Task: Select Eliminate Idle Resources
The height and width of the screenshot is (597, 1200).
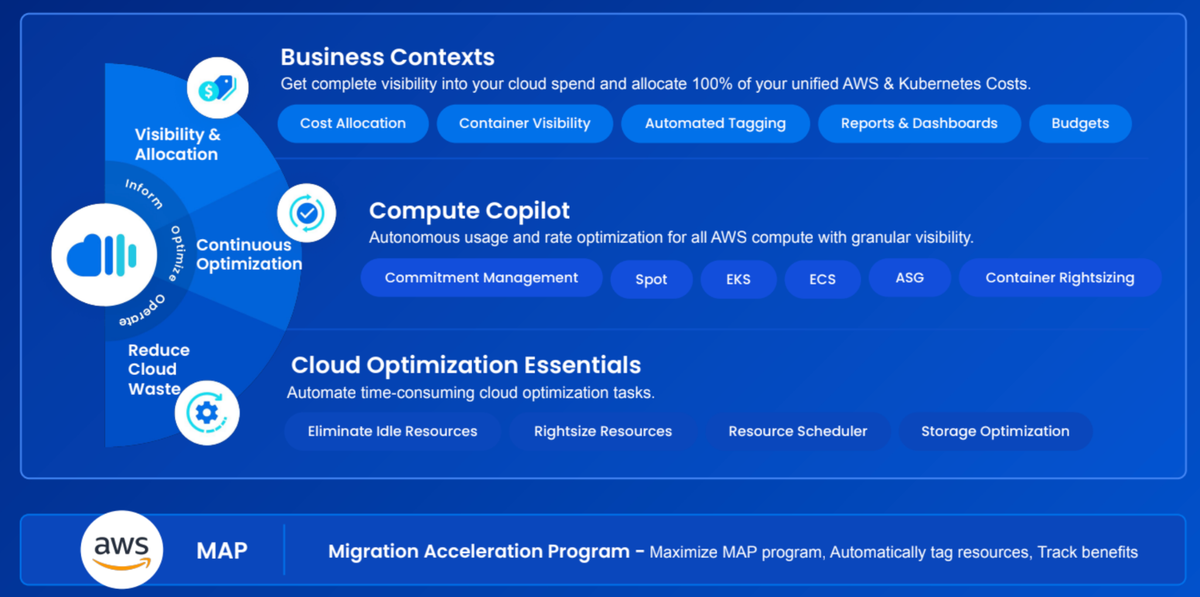Action: point(392,431)
